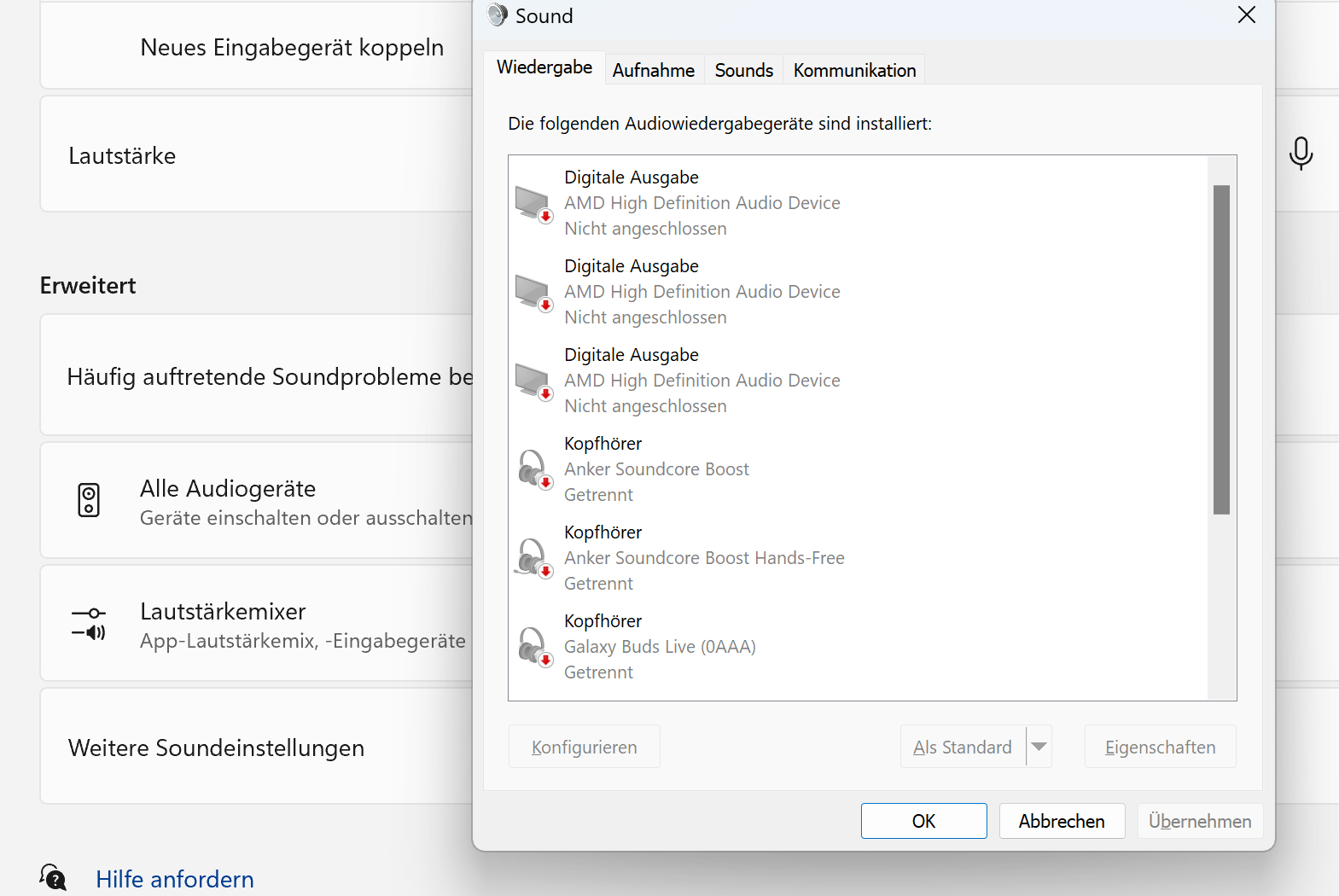Open Eigenschaften for the device
Screen dimensions: 1339x896
pos(1160,747)
